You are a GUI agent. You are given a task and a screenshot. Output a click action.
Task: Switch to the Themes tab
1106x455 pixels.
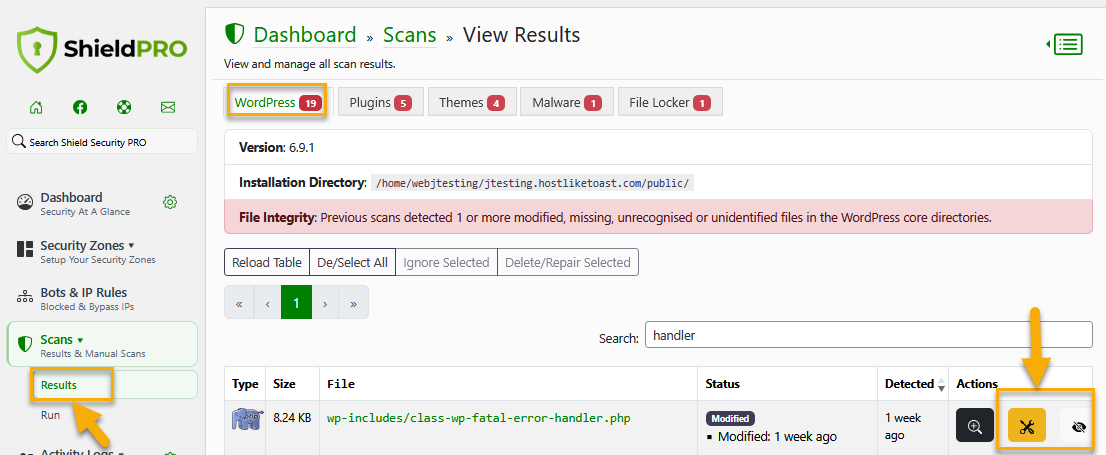(472, 102)
